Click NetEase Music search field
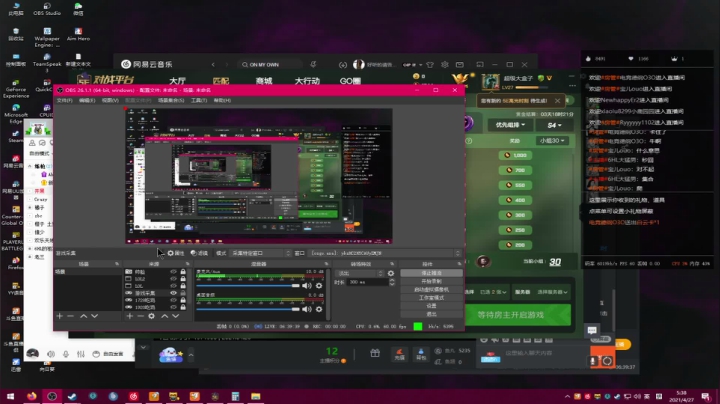The height and width of the screenshot is (404, 720). 271,65
